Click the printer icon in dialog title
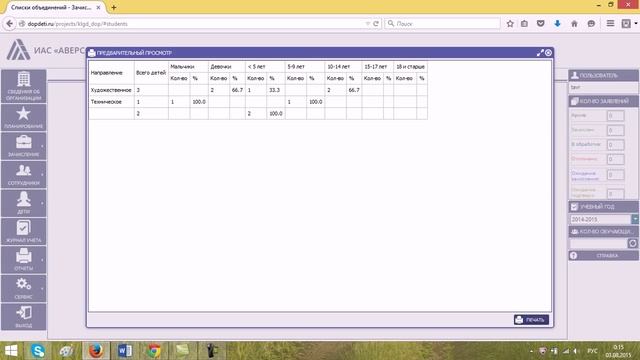Image resolution: width=640 pixels, height=360 pixels. [x=92, y=53]
